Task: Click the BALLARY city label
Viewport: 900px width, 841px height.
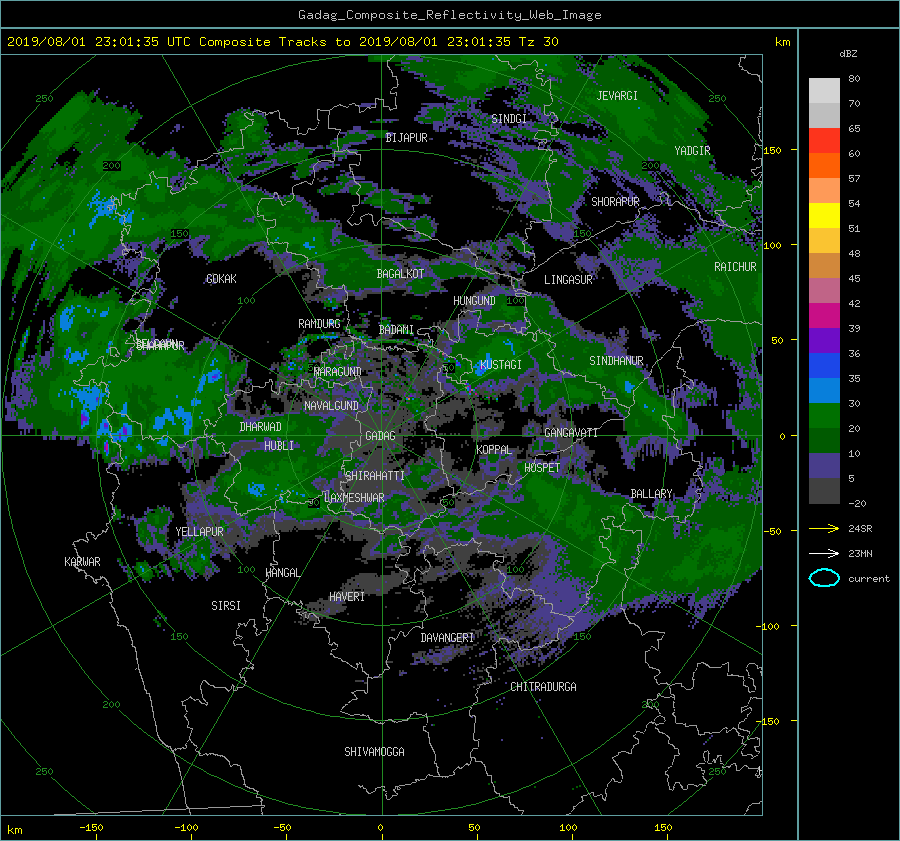Action: [651, 494]
